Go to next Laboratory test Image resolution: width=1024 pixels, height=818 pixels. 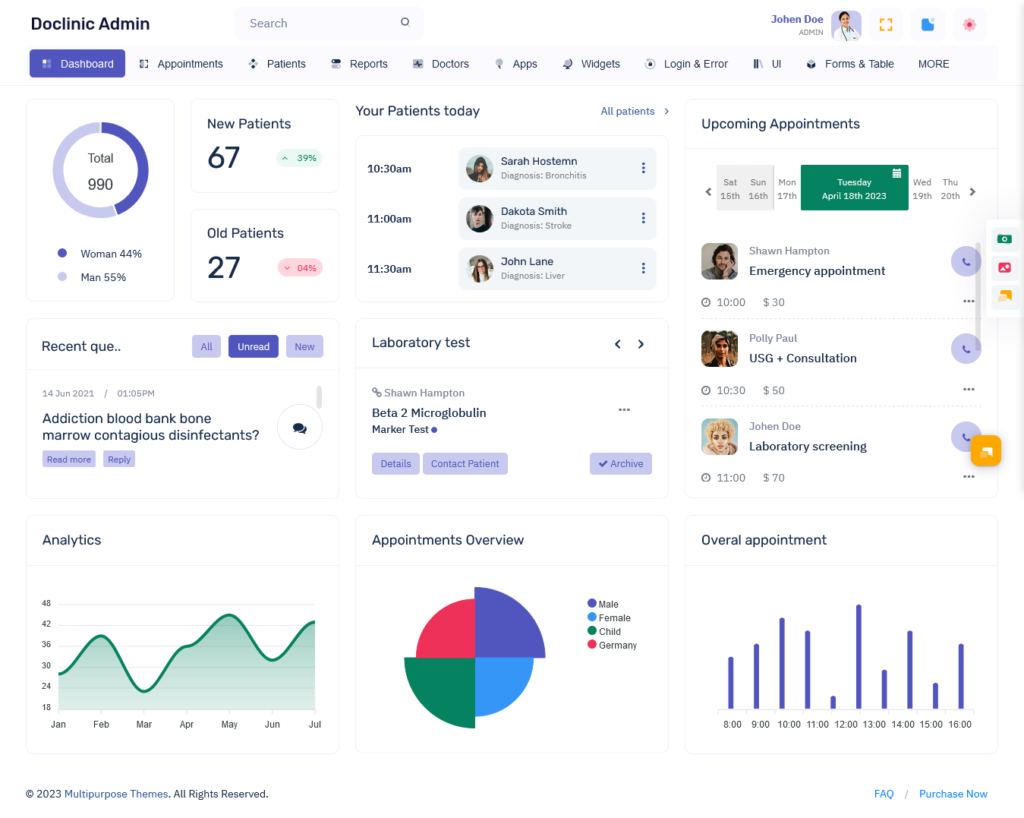641,344
